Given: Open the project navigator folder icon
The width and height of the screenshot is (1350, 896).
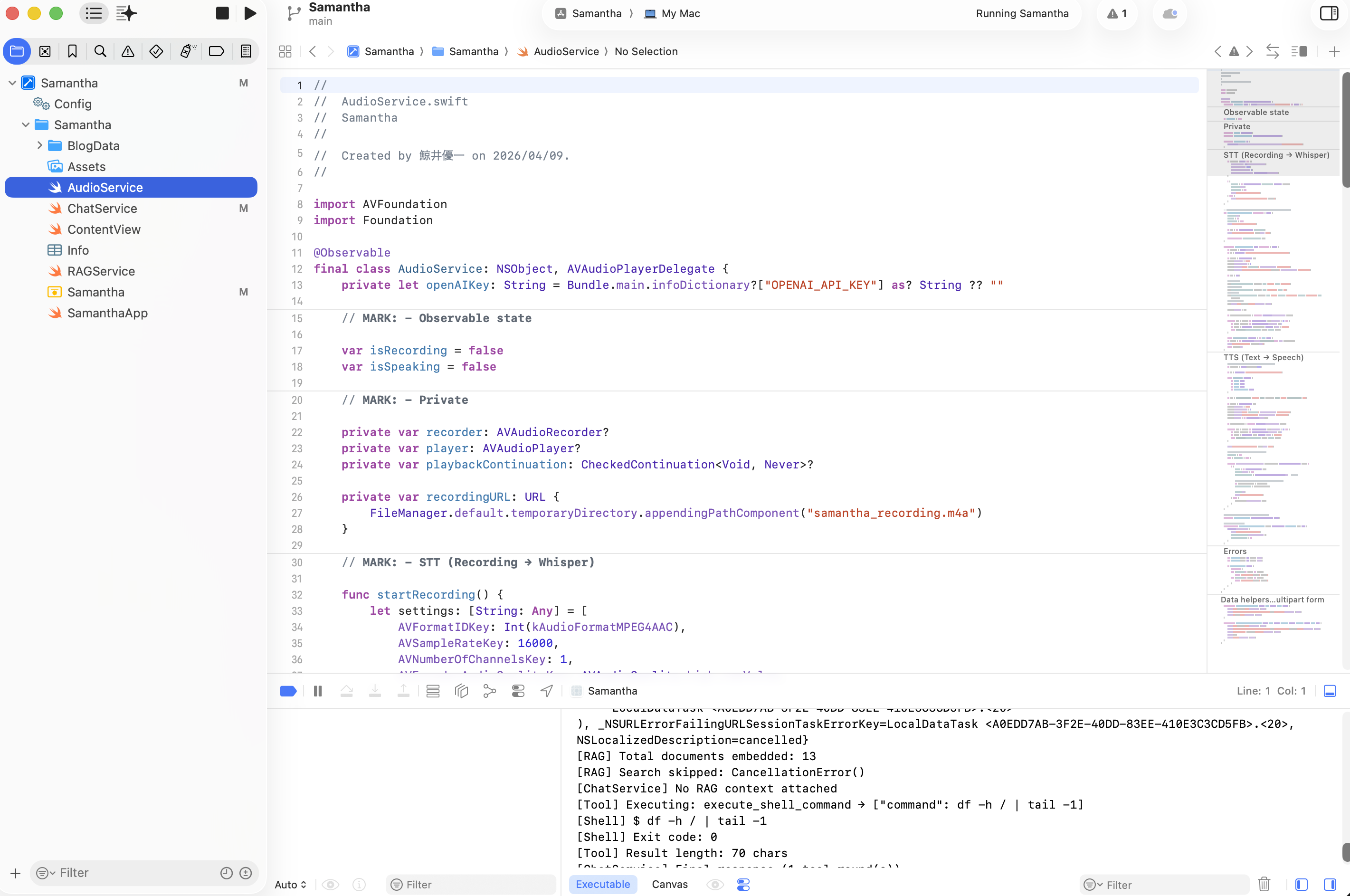Looking at the screenshot, I should tap(17, 51).
